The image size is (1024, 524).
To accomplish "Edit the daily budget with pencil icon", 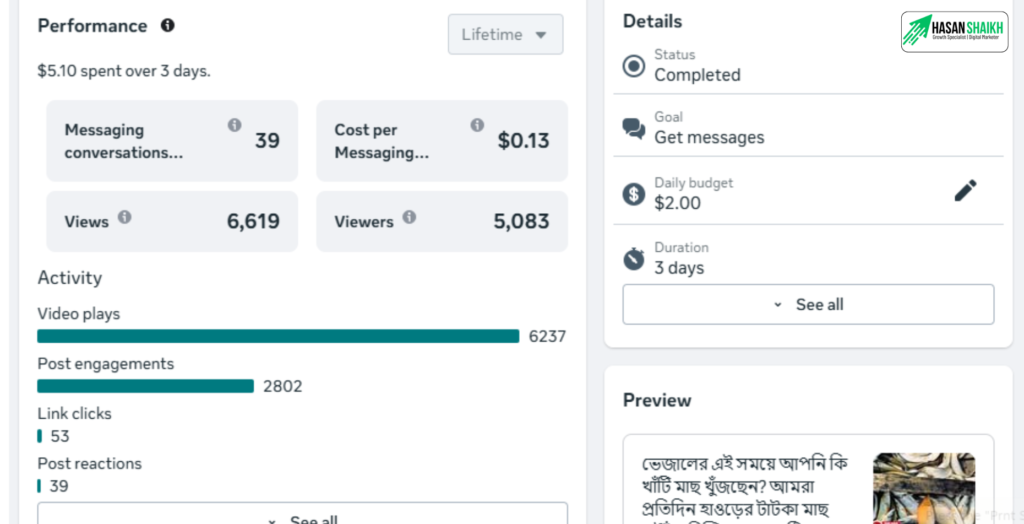I will 965,191.
